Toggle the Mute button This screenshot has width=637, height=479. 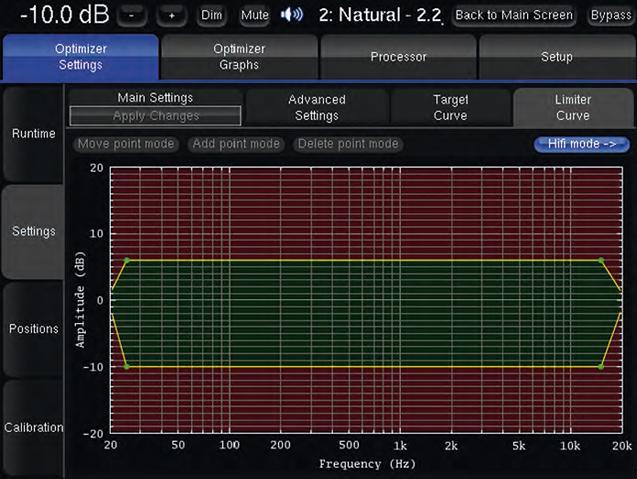(x=255, y=16)
